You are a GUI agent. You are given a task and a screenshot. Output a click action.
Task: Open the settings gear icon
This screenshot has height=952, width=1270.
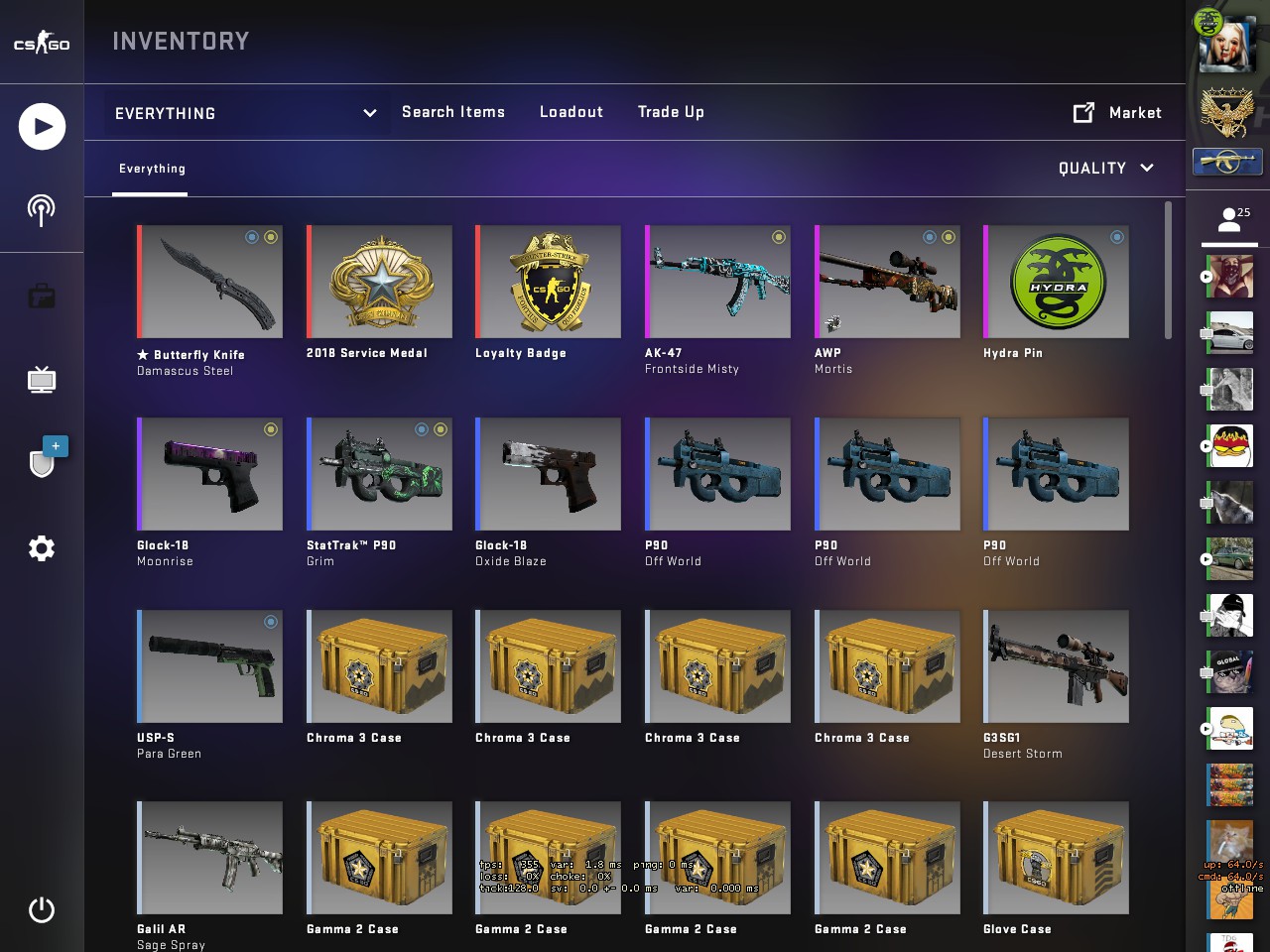[x=42, y=548]
